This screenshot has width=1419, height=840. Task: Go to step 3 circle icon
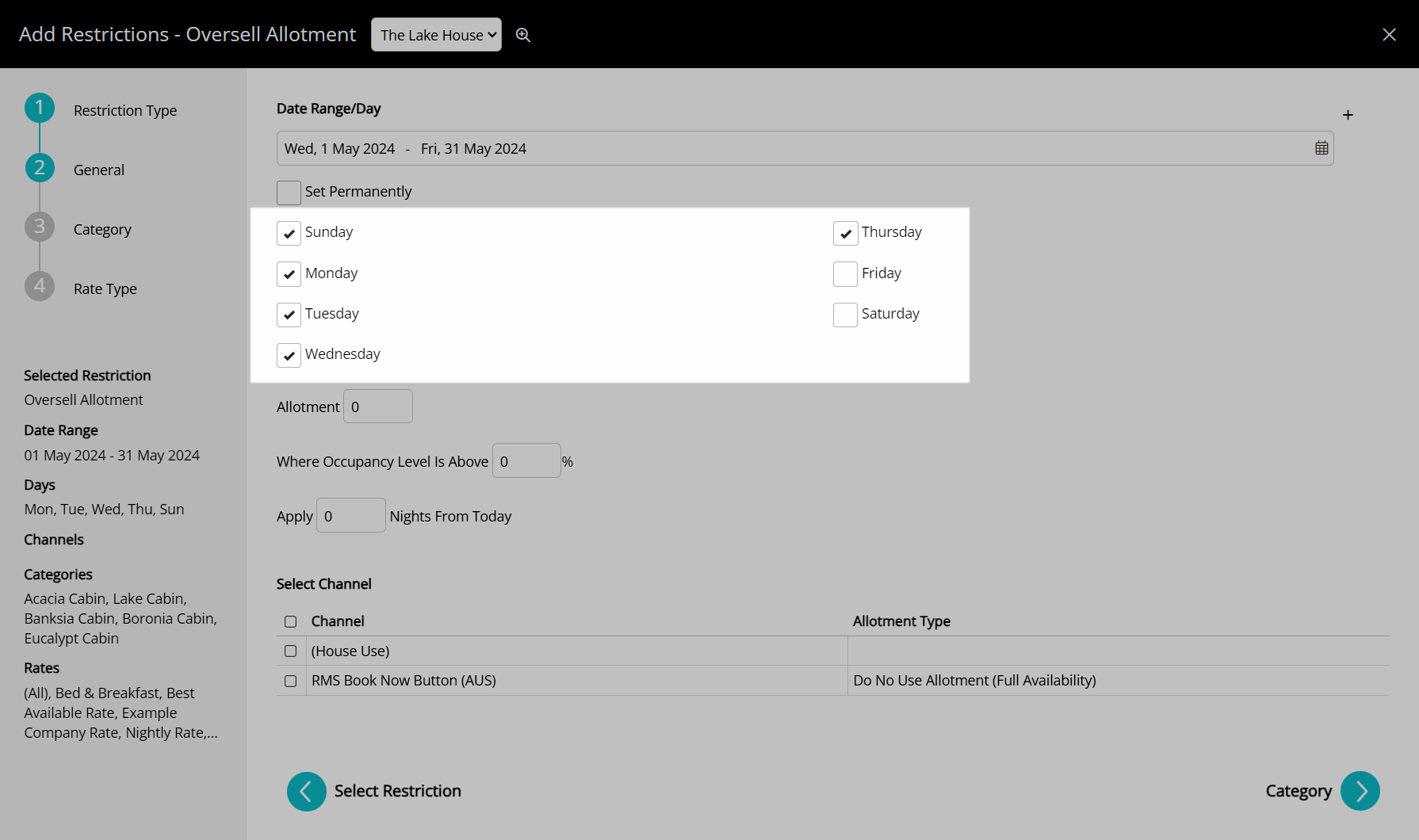click(x=40, y=227)
